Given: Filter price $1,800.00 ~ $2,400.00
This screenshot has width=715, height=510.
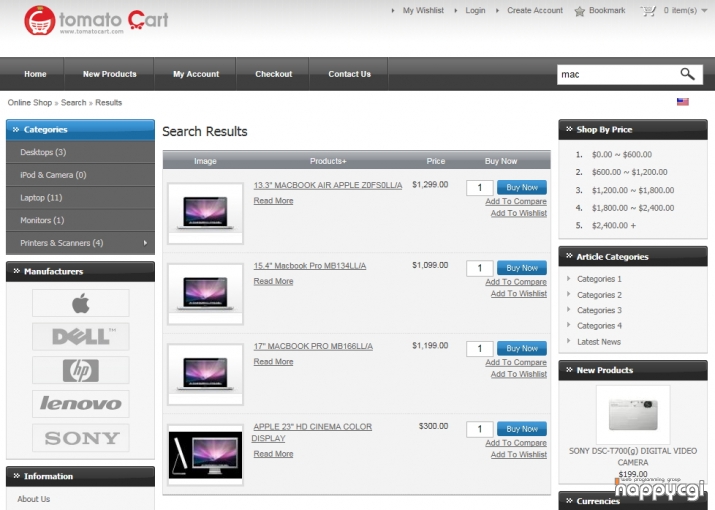Looking at the screenshot, I should [x=632, y=208].
